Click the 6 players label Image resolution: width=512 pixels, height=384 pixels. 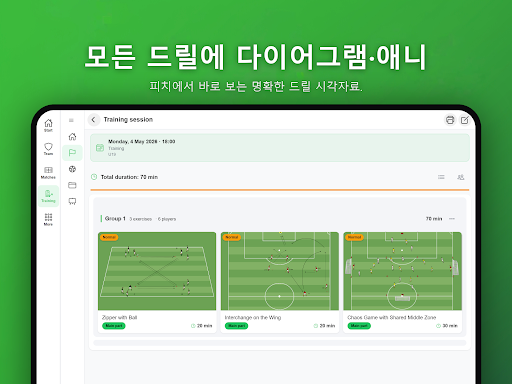(x=167, y=219)
